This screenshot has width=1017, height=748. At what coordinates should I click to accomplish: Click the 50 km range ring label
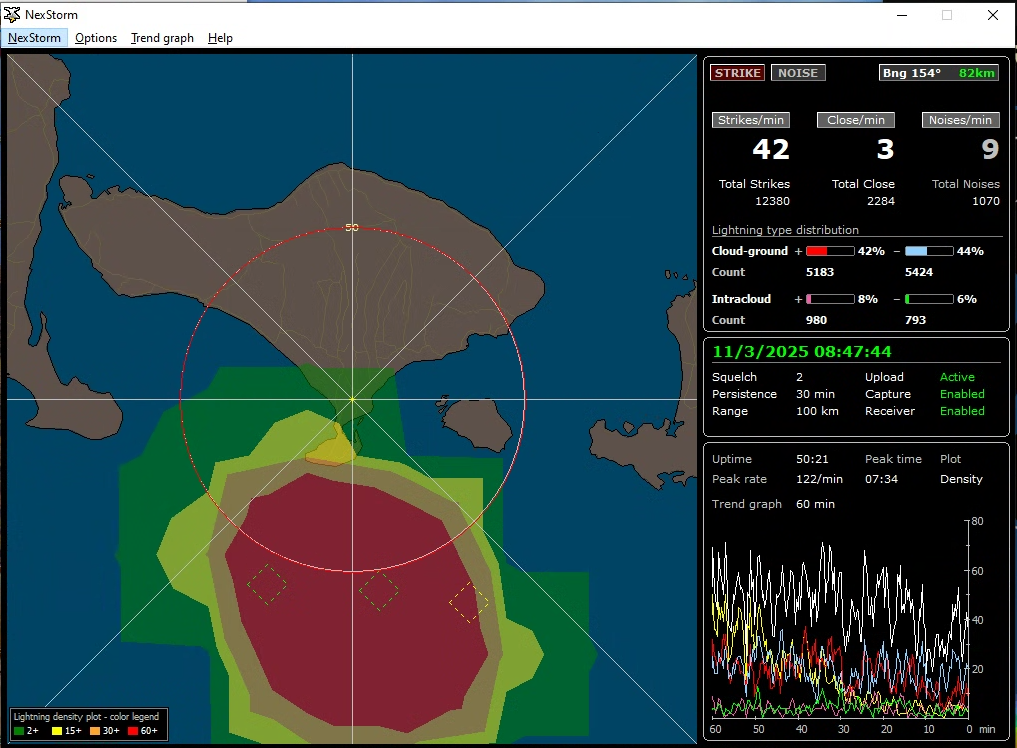[x=351, y=228]
